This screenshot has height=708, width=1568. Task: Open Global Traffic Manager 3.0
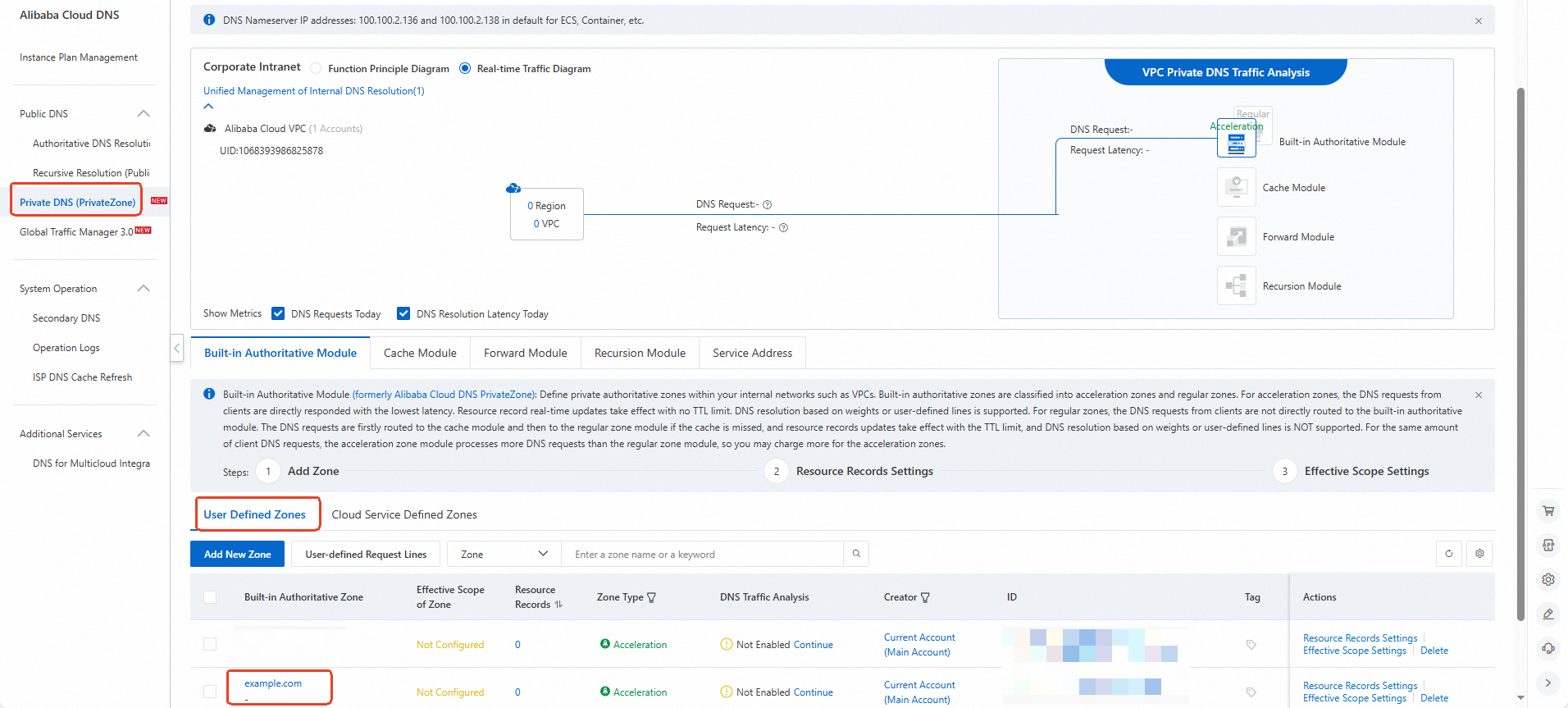76,232
